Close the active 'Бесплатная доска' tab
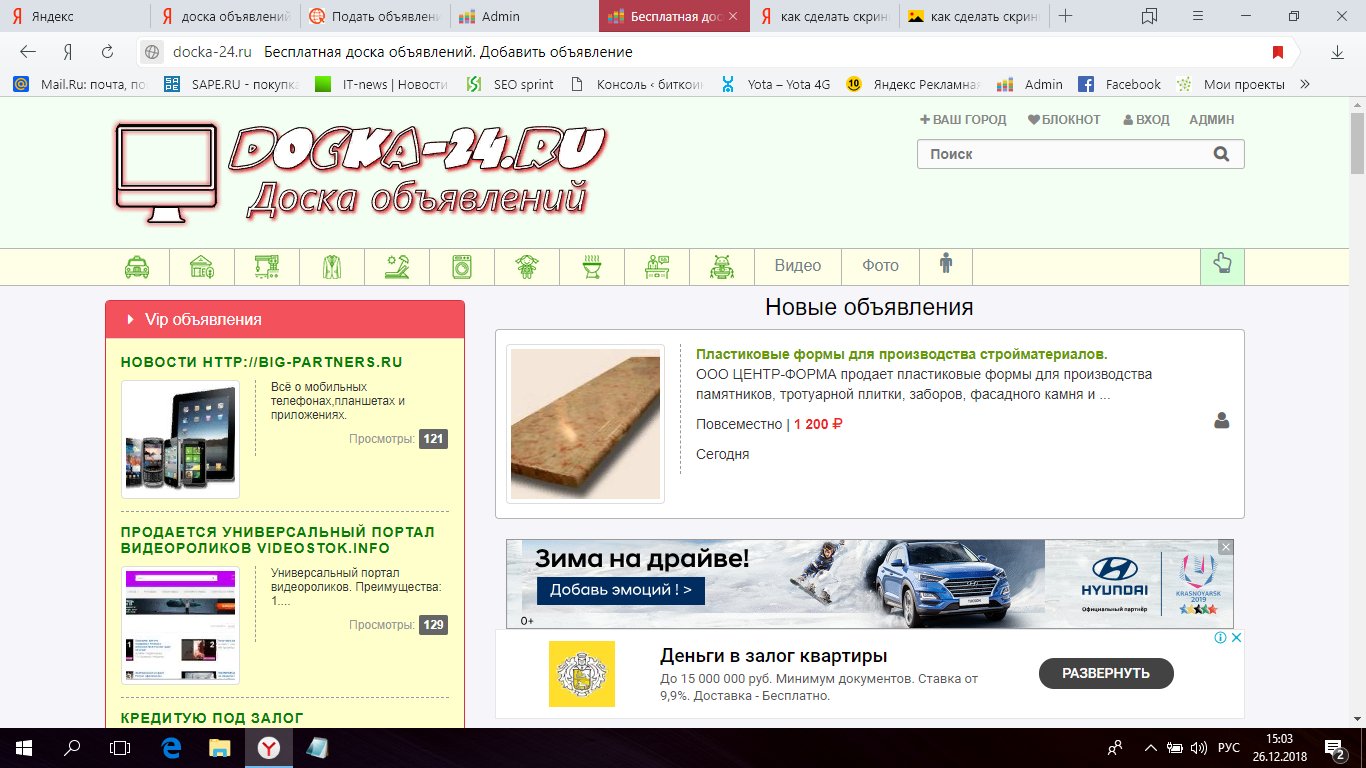This screenshot has height=768, width=1366. [x=735, y=16]
